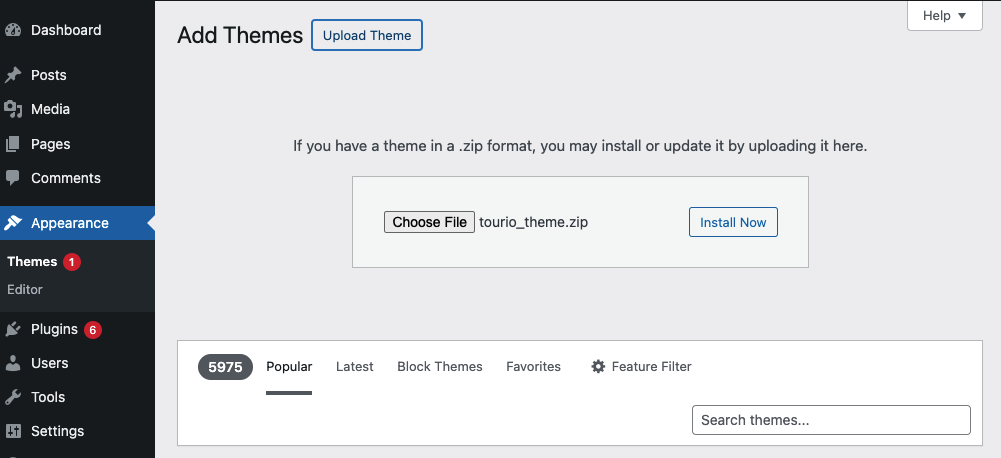The width and height of the screenshot is (1001, 458).
Task: Click the Dashboard gauge icon
Action: (x=13, y=30)
